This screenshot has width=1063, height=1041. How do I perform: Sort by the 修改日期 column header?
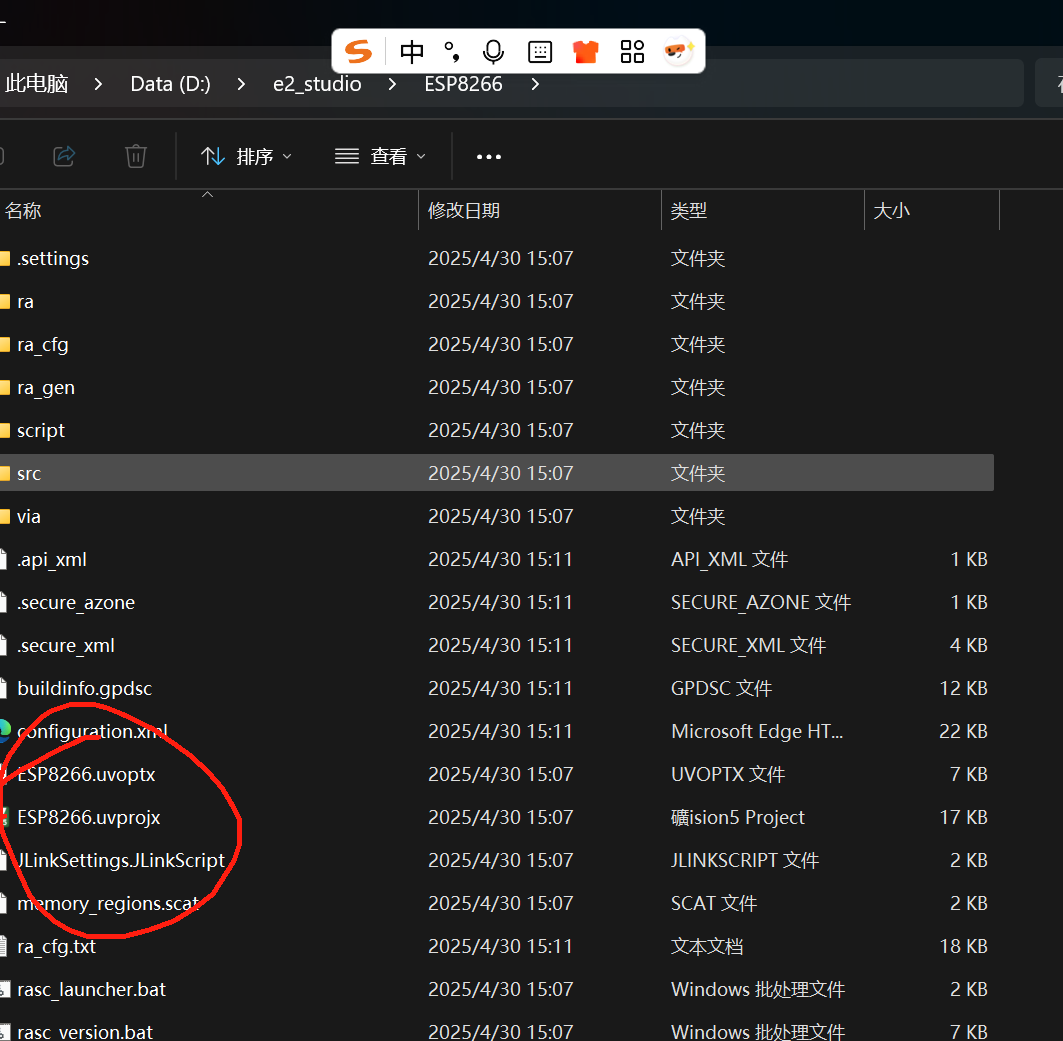coord(464,211)
